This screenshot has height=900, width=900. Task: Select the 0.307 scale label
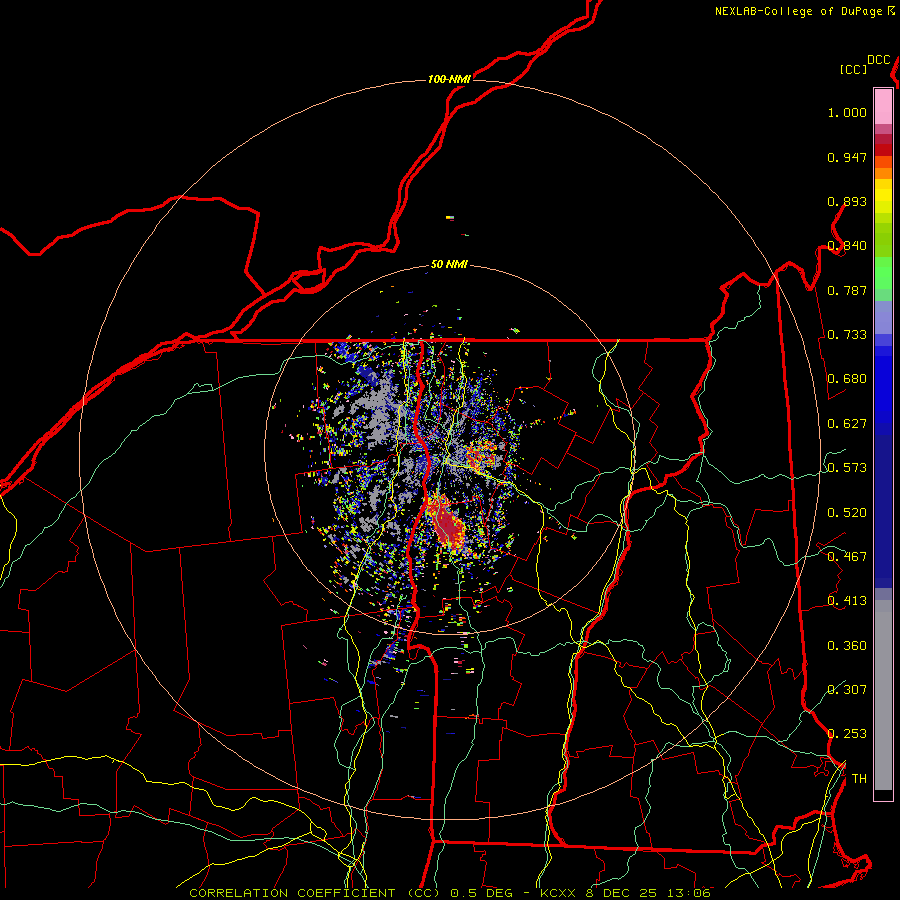[x=847, y=690]
